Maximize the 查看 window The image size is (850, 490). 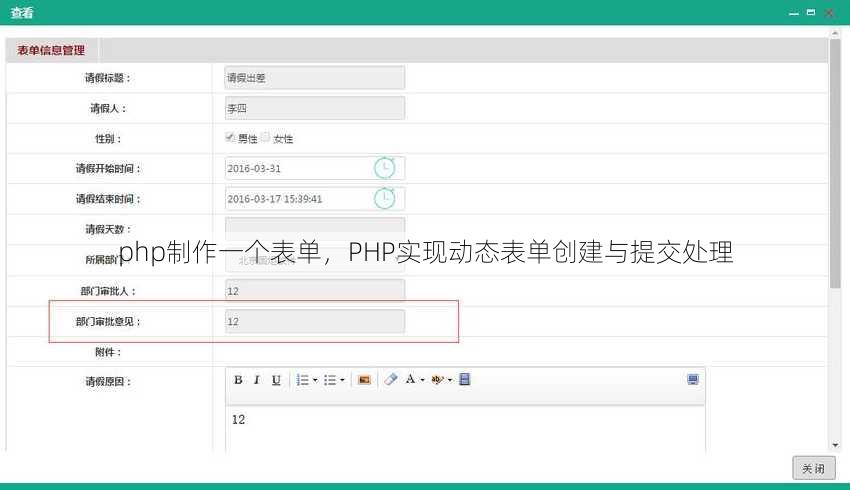811,12
